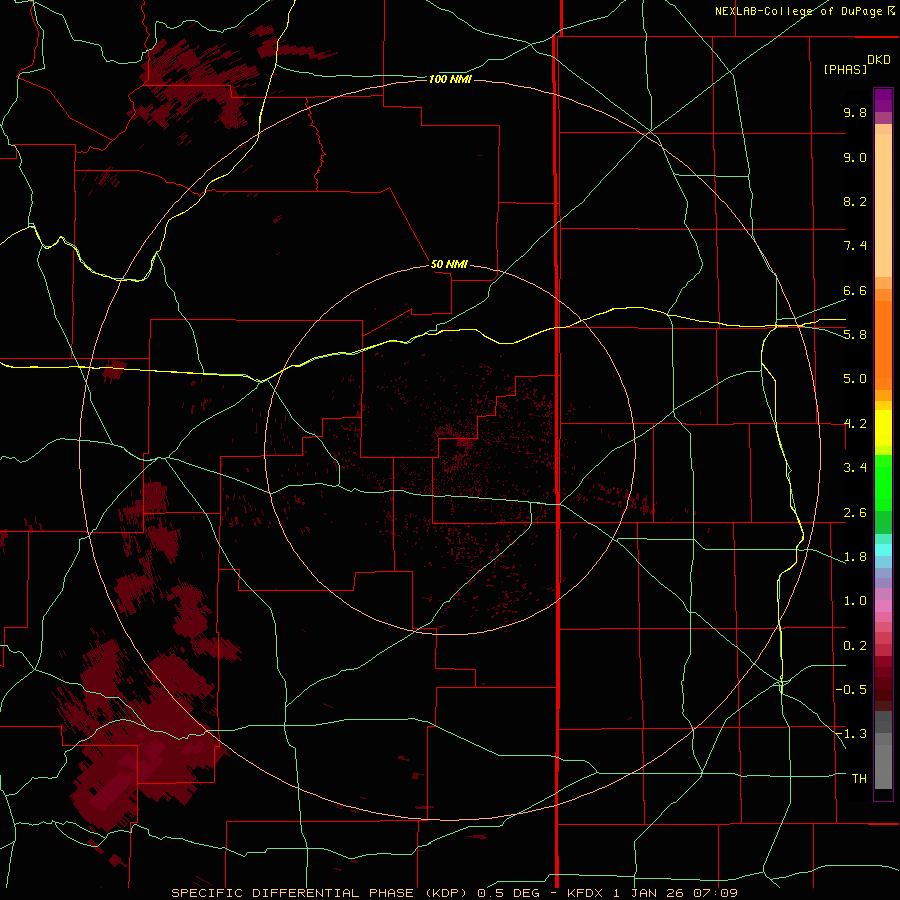Click the bright green swatch on the color bar
Screen dimensions: 900x900
pos(883,482)
